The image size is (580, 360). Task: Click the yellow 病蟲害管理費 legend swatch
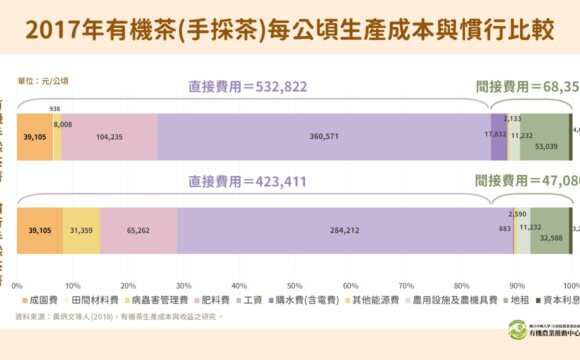click(x=128, y=300)
